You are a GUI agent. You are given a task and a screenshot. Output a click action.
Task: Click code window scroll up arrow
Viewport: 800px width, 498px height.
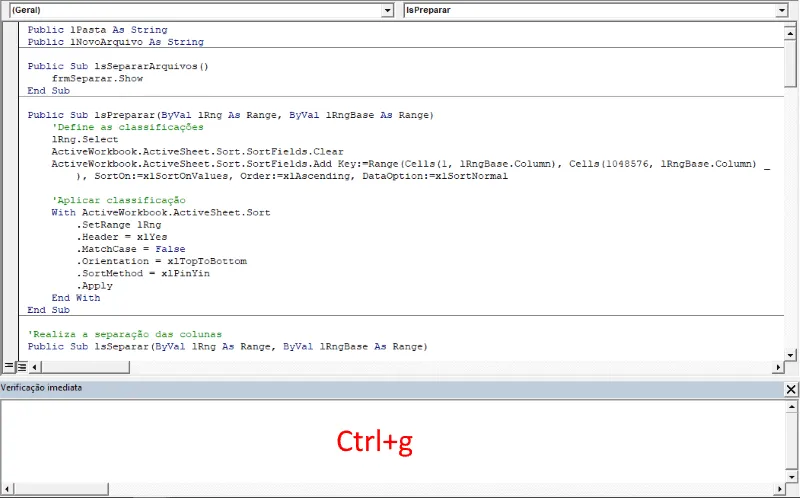(790, 33)
